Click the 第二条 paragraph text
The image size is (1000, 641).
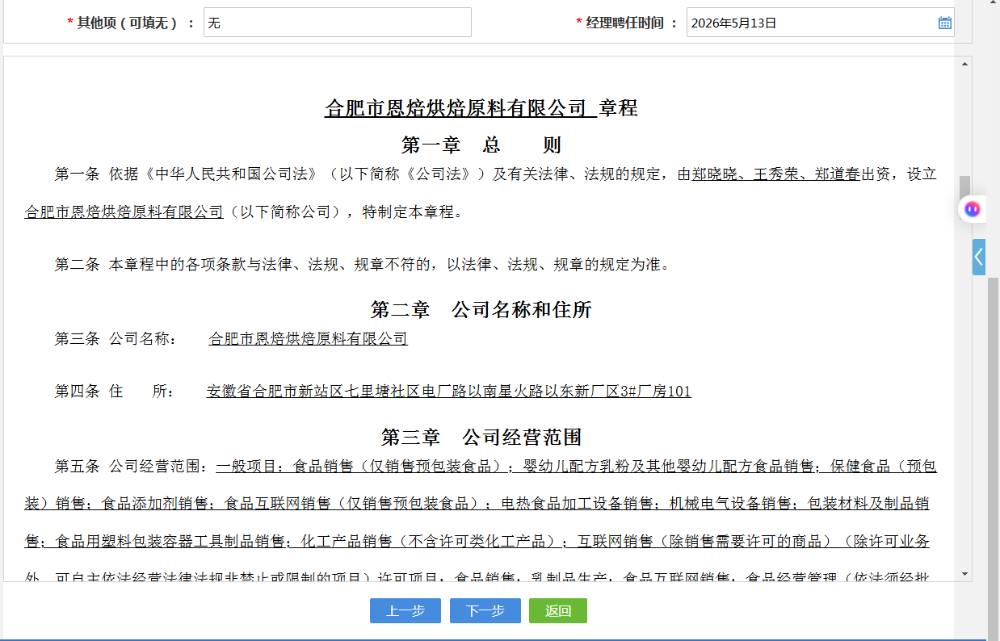364,264
